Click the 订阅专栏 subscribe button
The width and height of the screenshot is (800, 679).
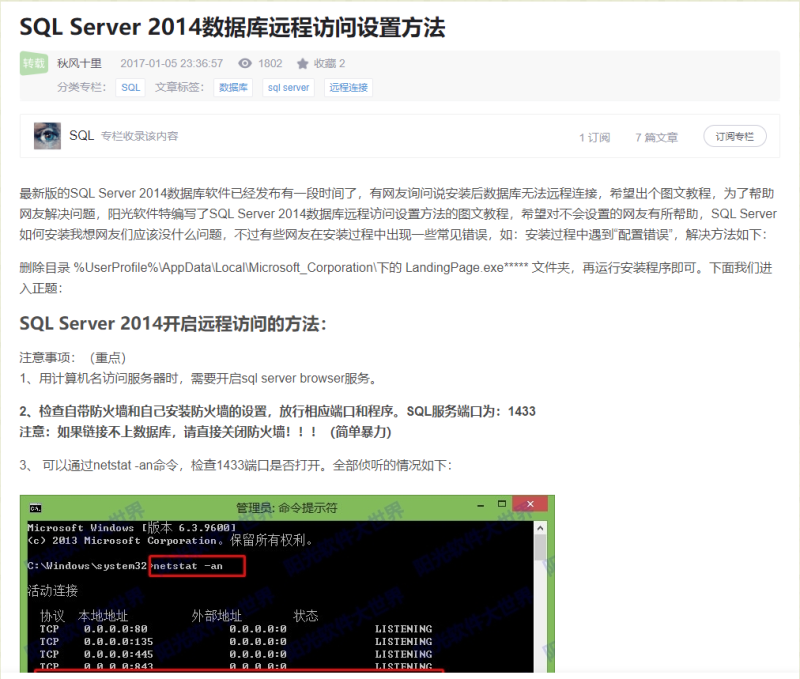(735, 136)
